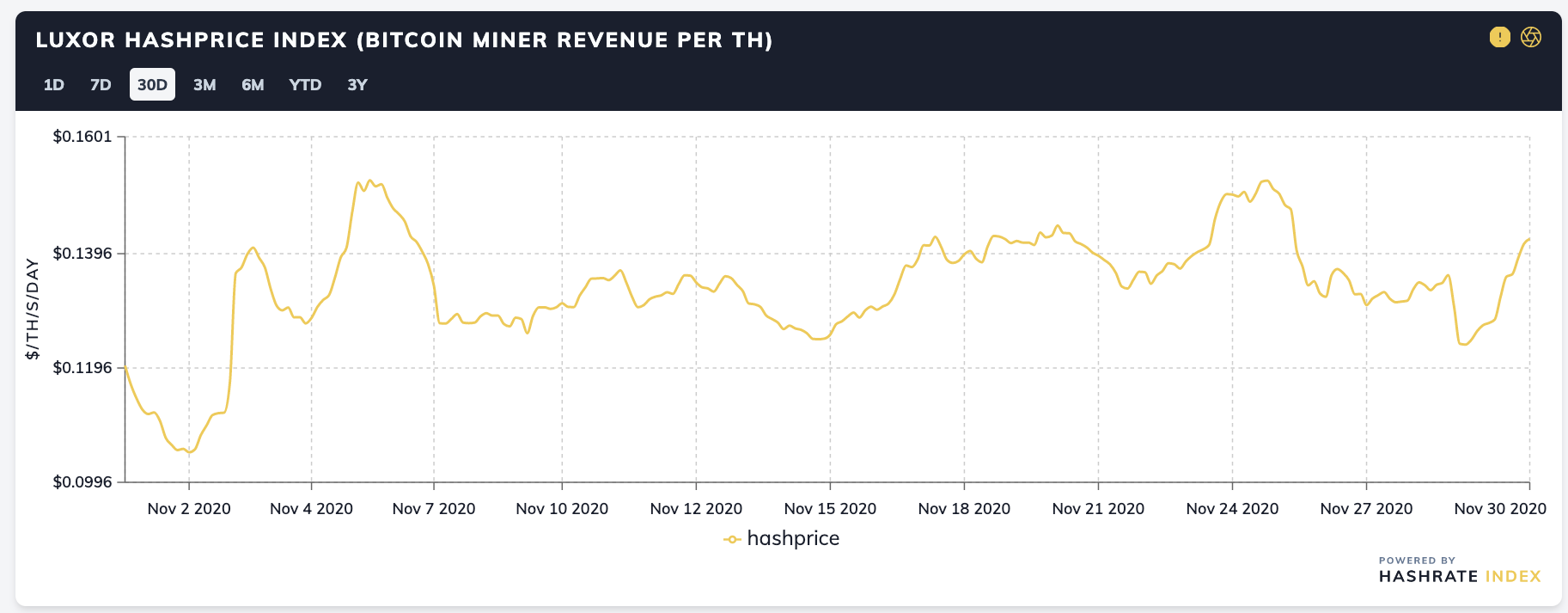Switch to the 3M time range
The image size is (1568, 613).
(204, 84)
